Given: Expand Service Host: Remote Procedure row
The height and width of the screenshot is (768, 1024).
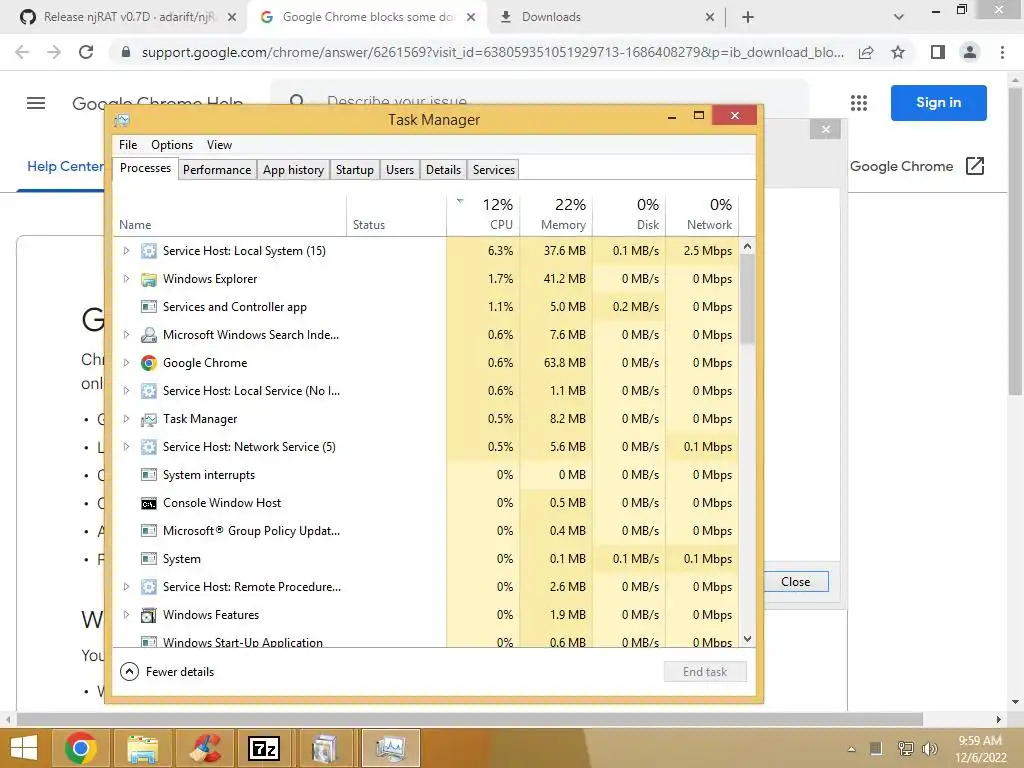Looking at the screenshot, I should [126, 586].
